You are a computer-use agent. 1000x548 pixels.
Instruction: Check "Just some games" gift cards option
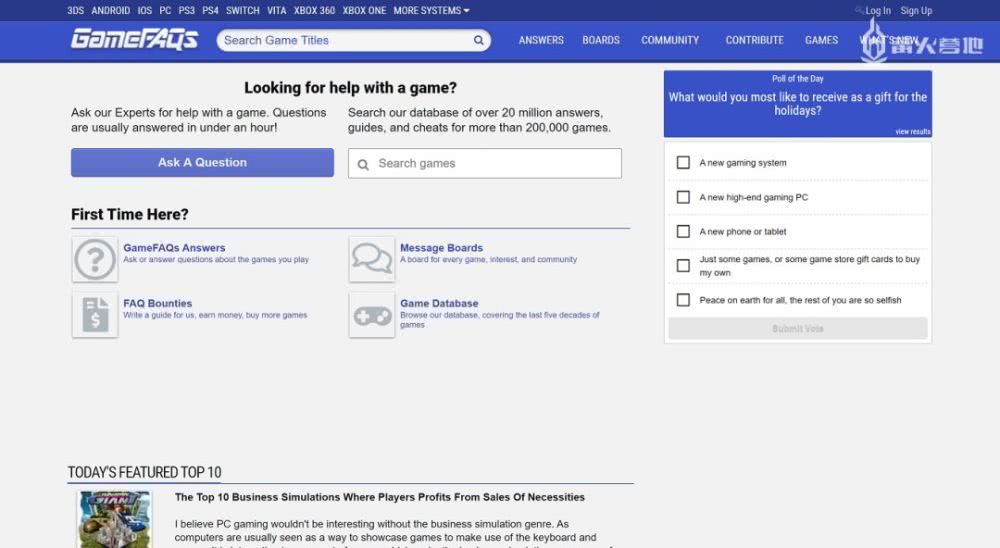coord(683,265)
